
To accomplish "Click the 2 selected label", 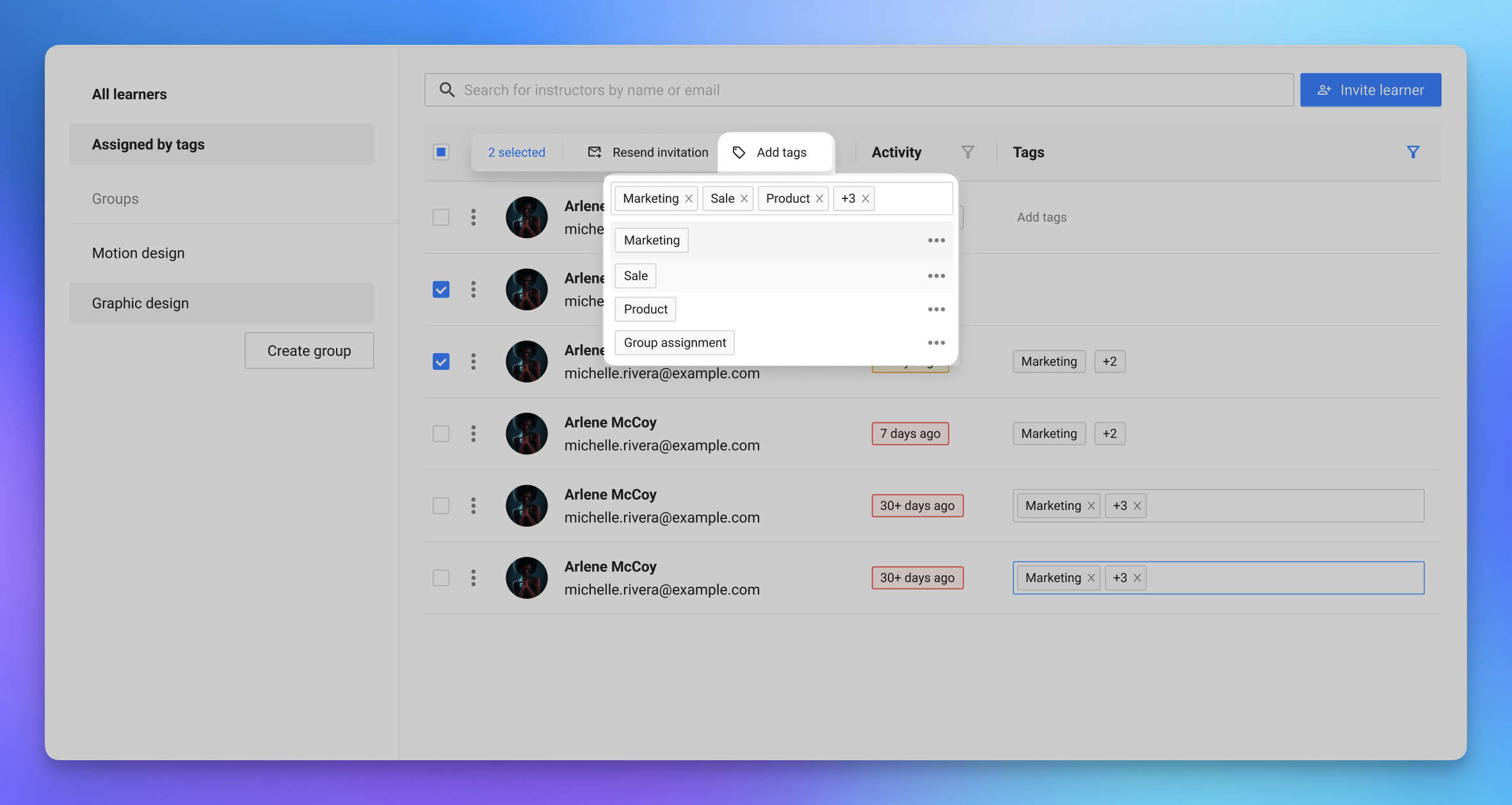I will point(517,152).
